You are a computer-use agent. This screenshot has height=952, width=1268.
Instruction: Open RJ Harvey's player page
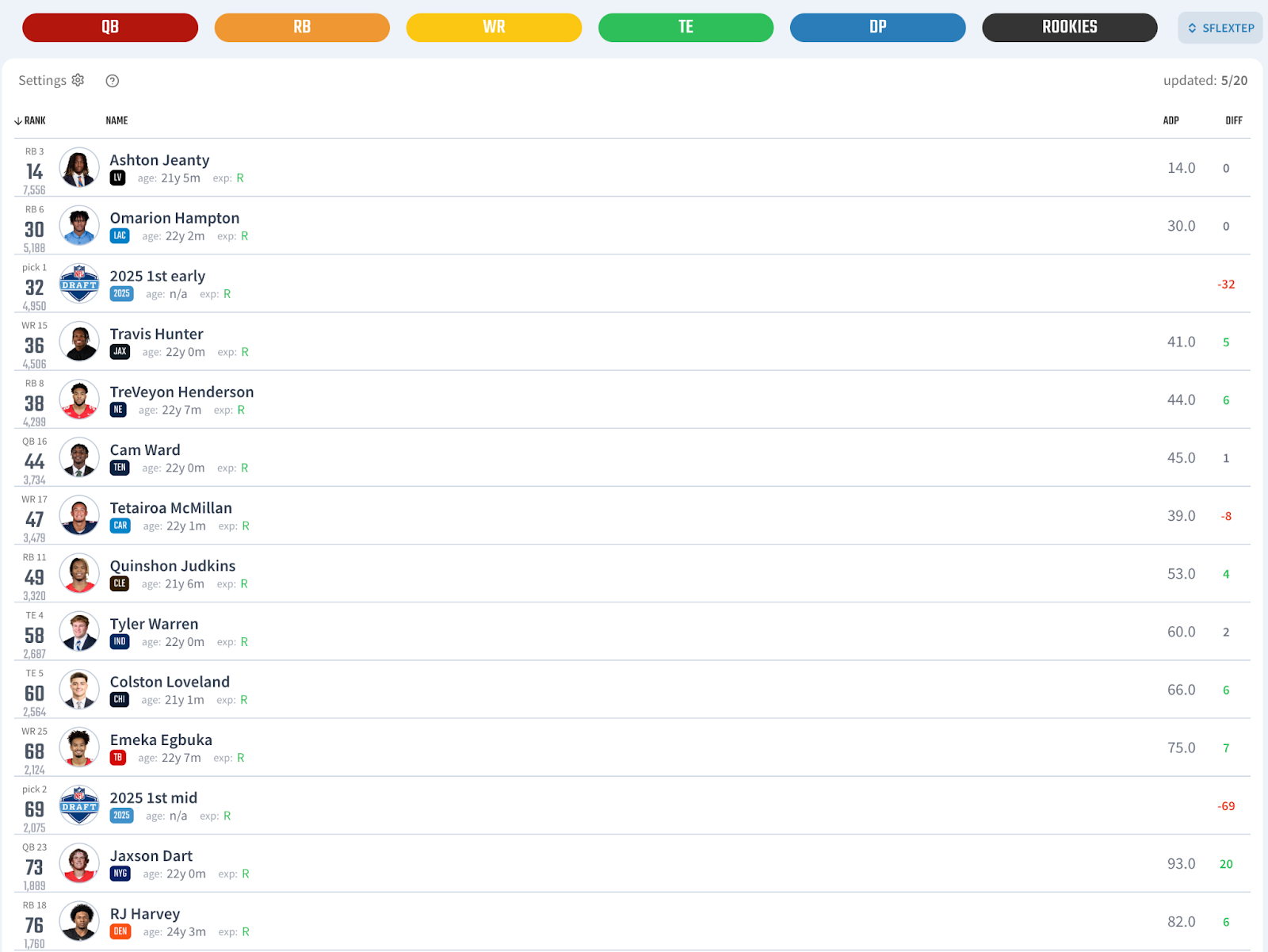144,914
